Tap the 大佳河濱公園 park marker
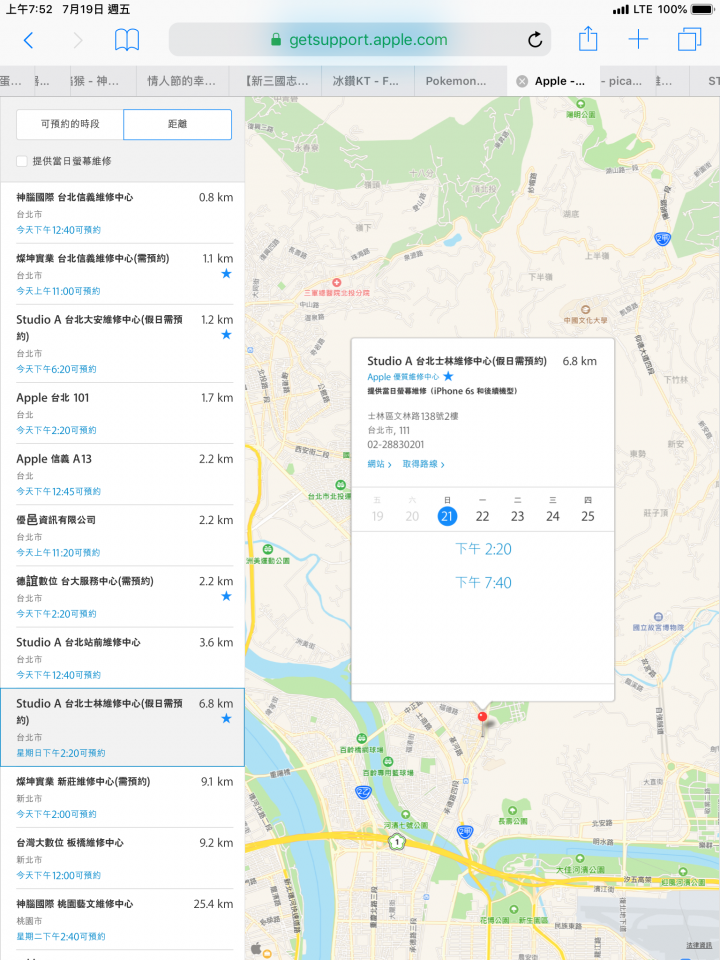 point(580,859)
